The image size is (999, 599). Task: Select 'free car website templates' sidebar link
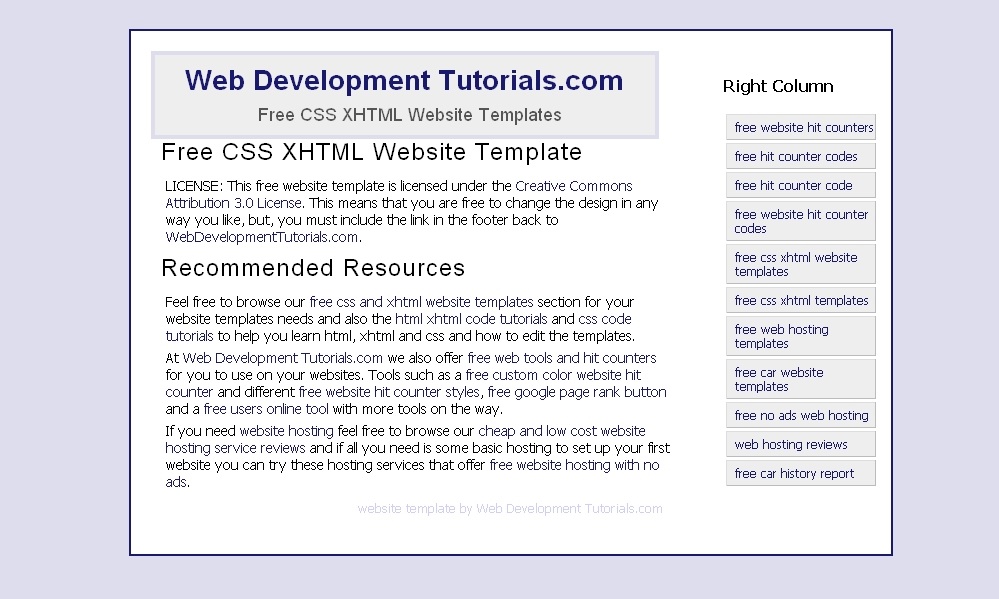point(801,379)
